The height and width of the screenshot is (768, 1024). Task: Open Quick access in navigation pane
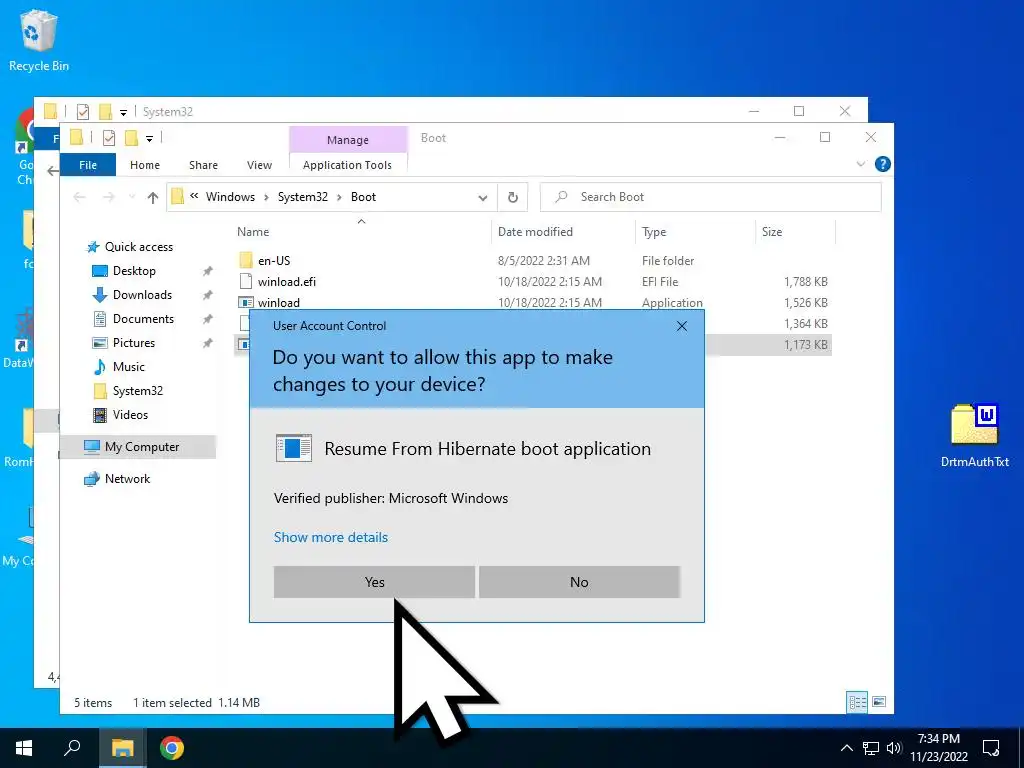click(x=138, y=247)
